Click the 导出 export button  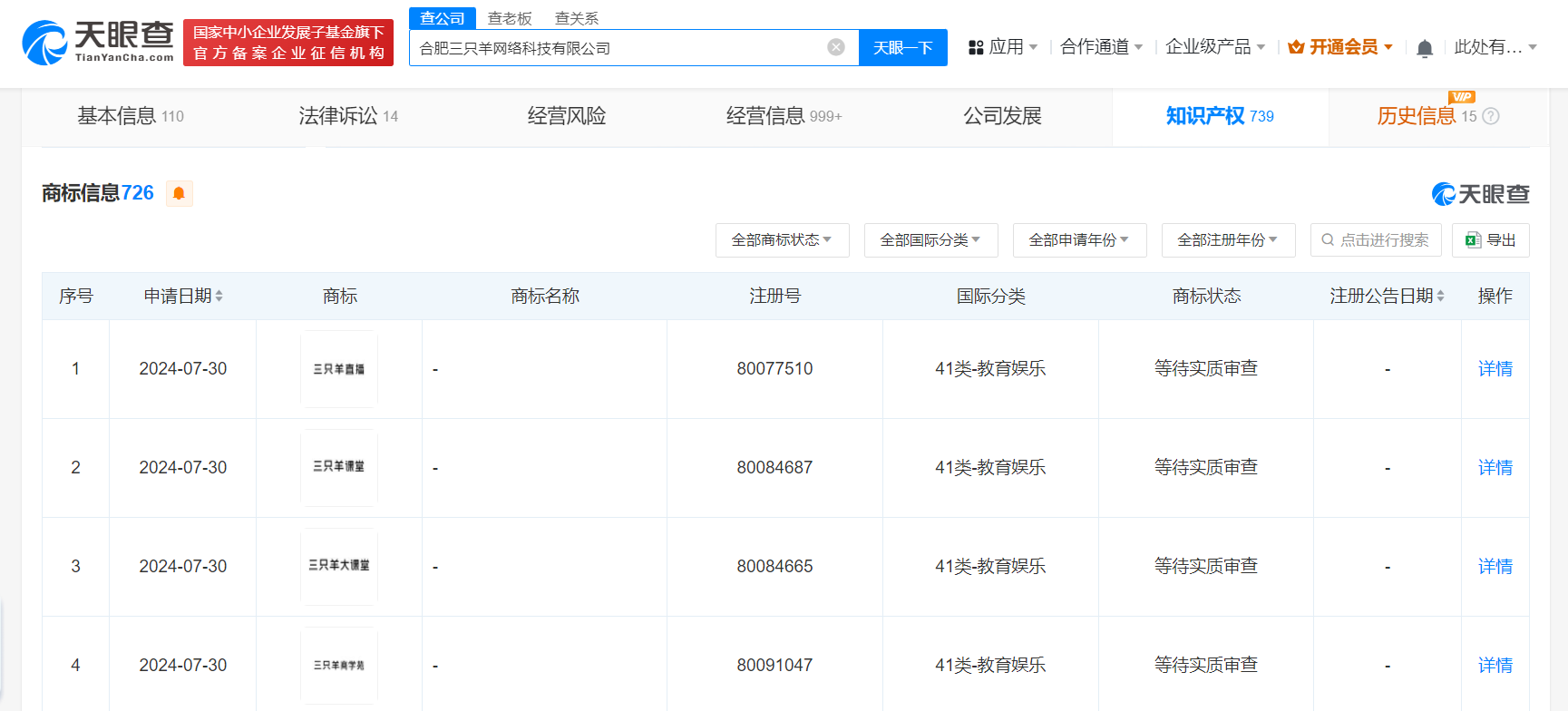[x=1491, y=240]
